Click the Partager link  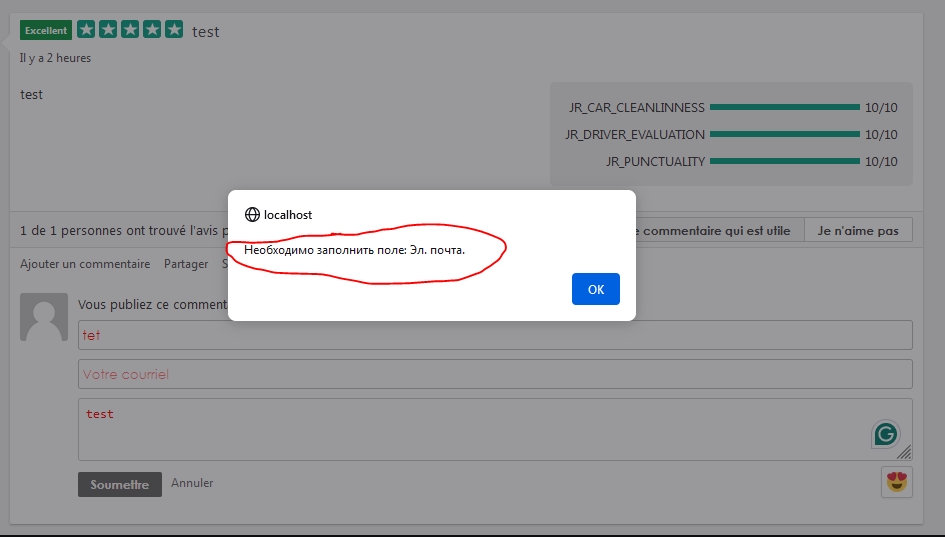pos(185,264)
